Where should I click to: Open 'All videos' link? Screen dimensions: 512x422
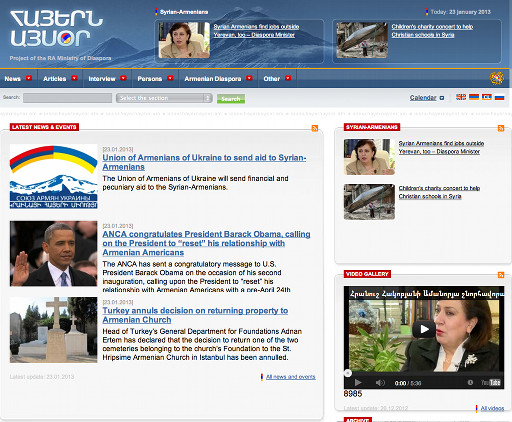click(492, 408)
